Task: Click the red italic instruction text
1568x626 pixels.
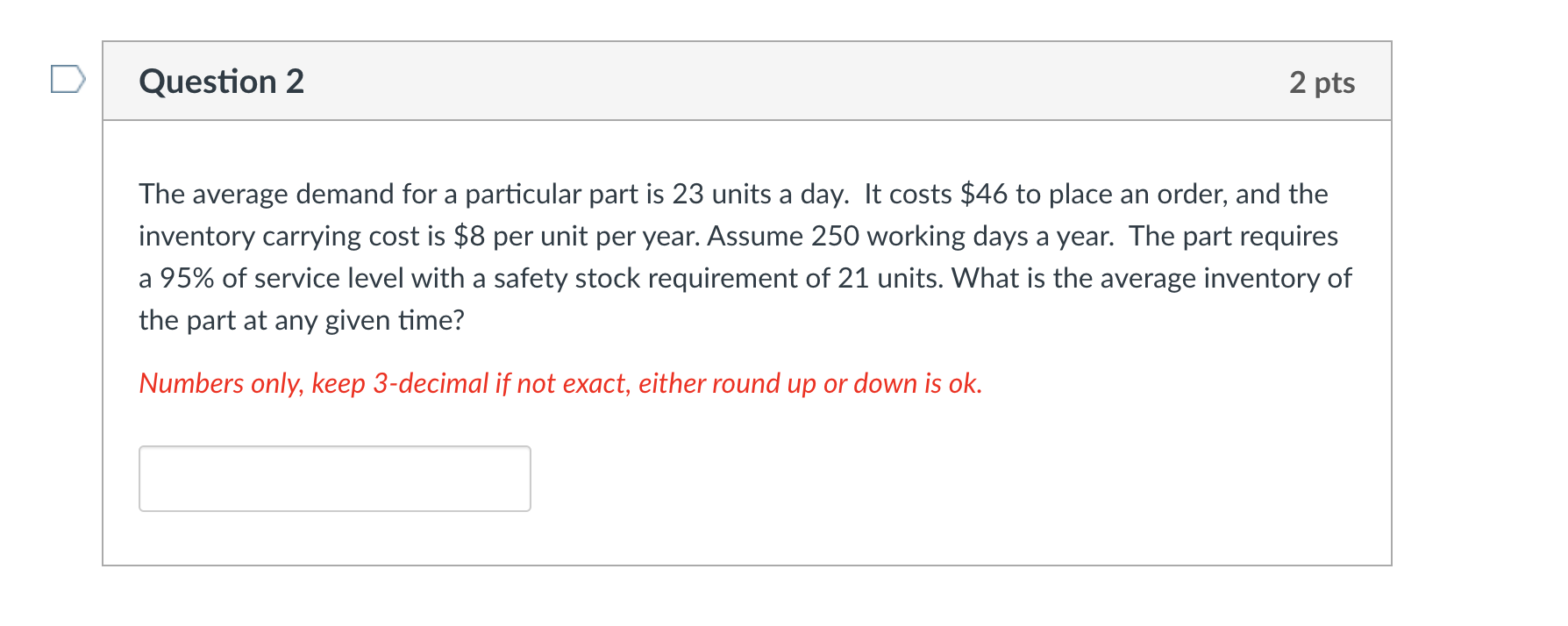Action: point(559,383)
